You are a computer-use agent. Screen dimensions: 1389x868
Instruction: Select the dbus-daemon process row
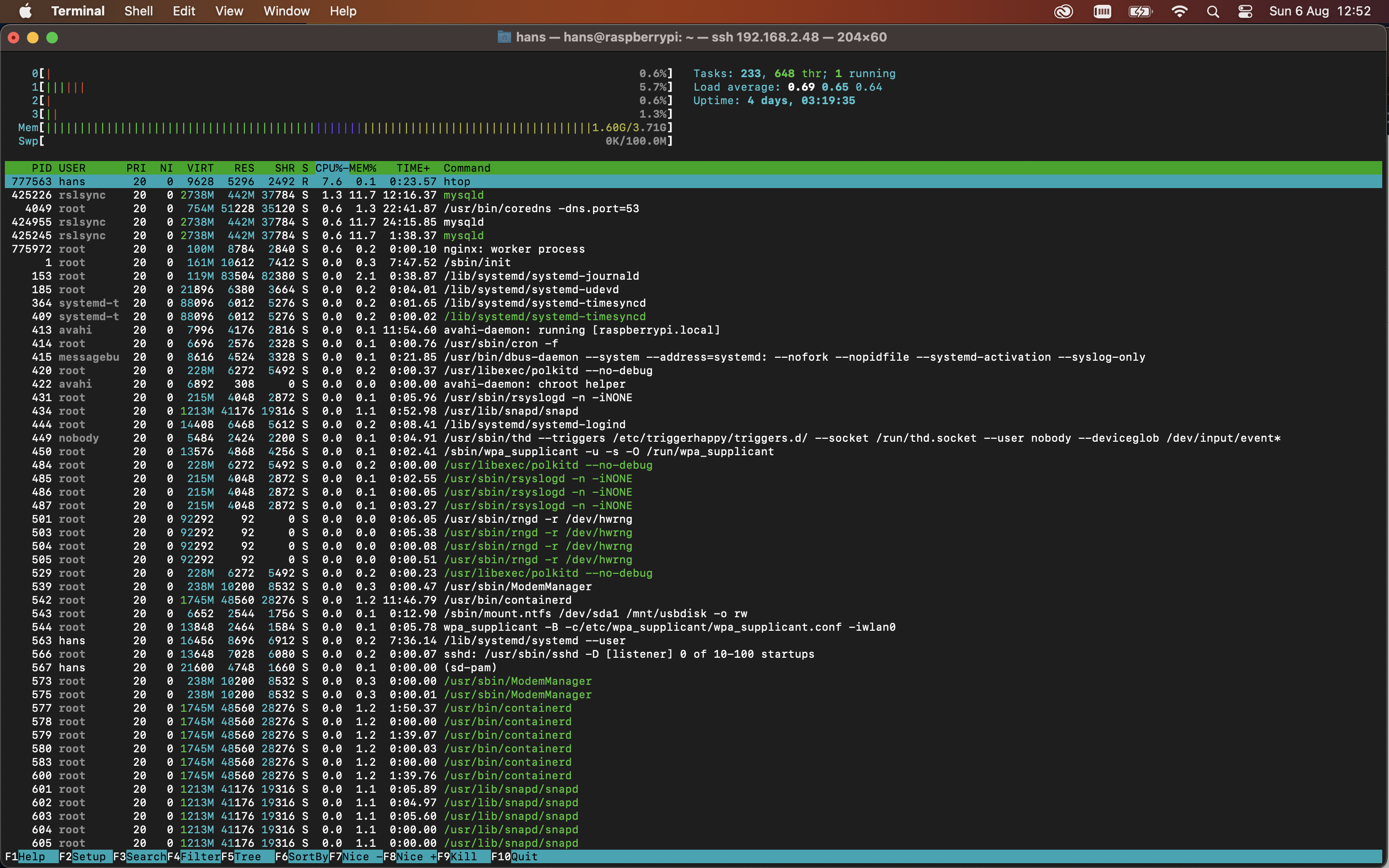694,357
